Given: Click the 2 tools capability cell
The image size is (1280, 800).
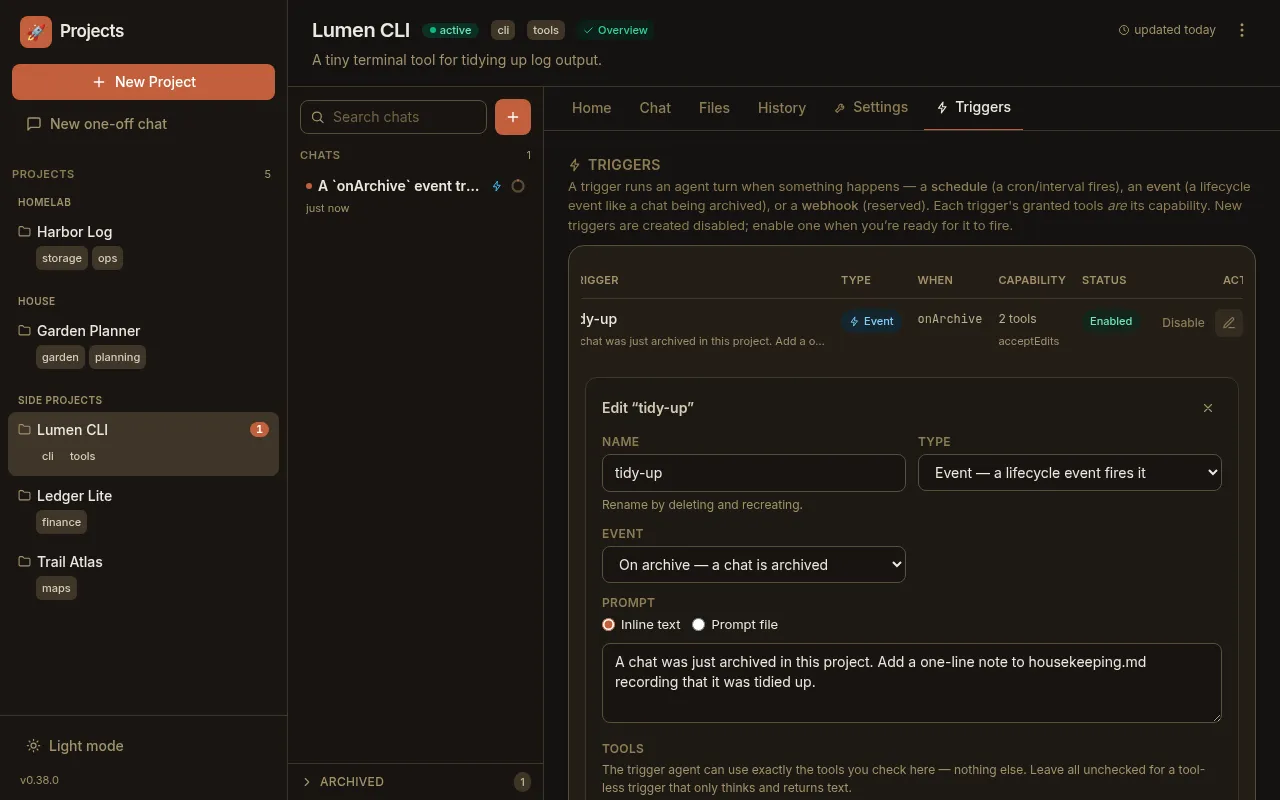Looking at the screenshot, I should point(1017,319).
